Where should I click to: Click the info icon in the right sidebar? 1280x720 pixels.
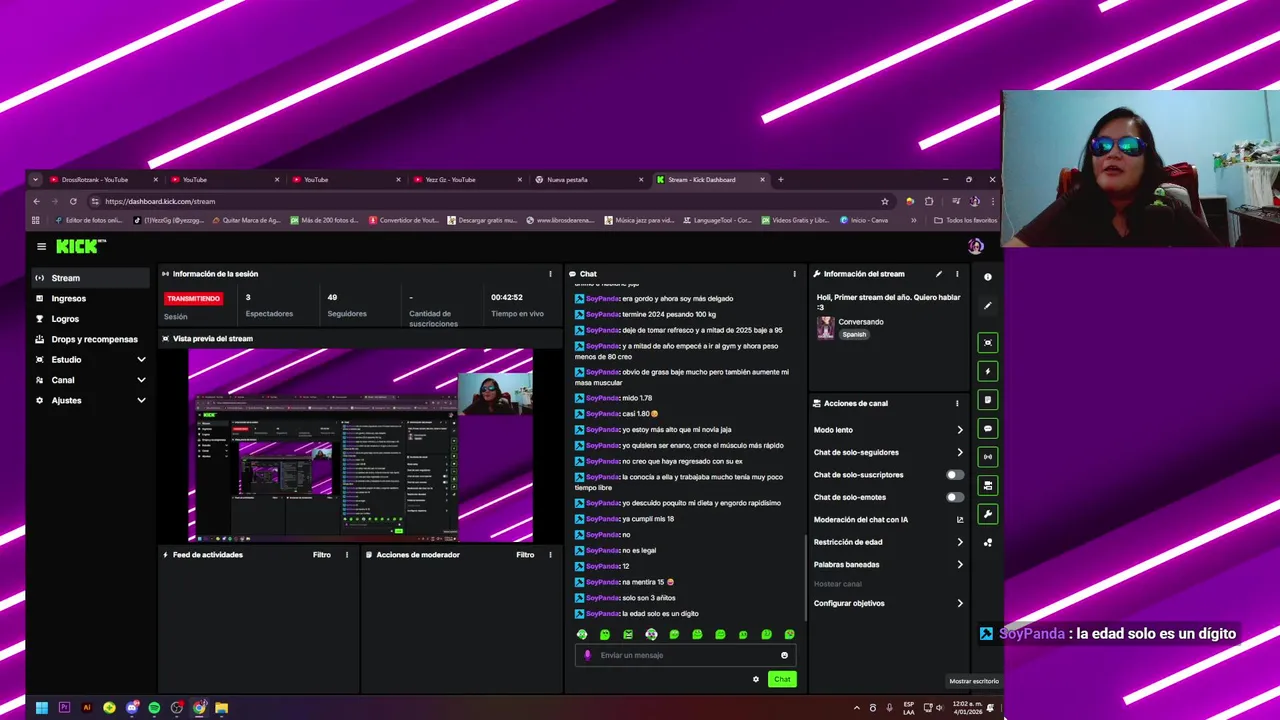pyautogui.click(x=988, y=277)
